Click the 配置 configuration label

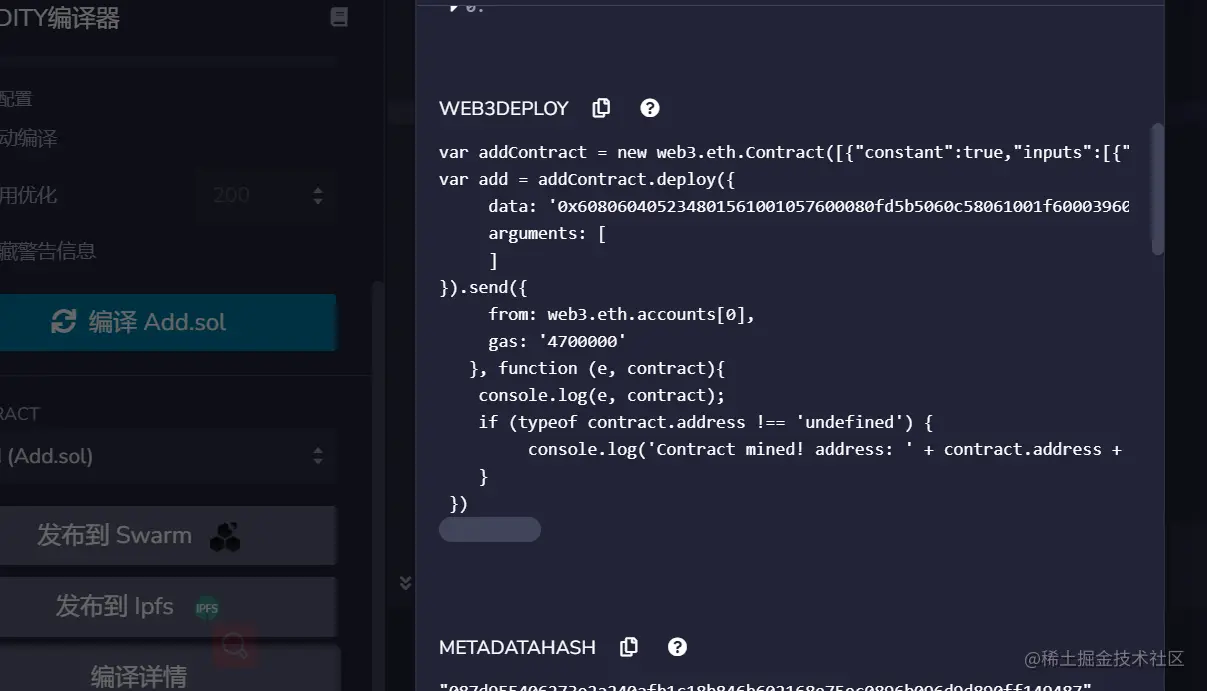pos(16,98)
